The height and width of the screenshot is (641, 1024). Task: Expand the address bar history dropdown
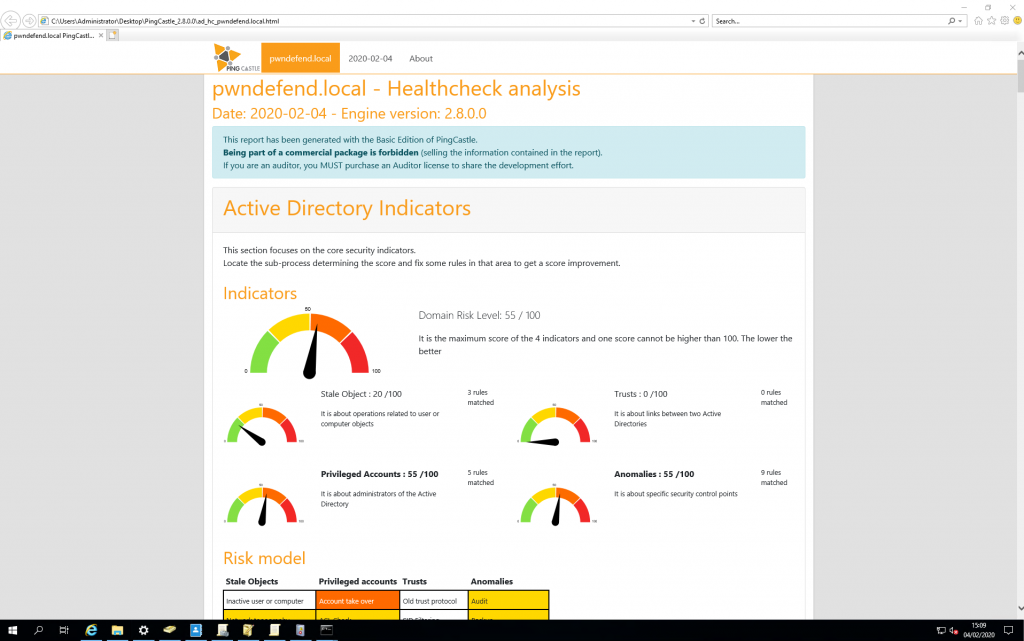coord(693,20)
